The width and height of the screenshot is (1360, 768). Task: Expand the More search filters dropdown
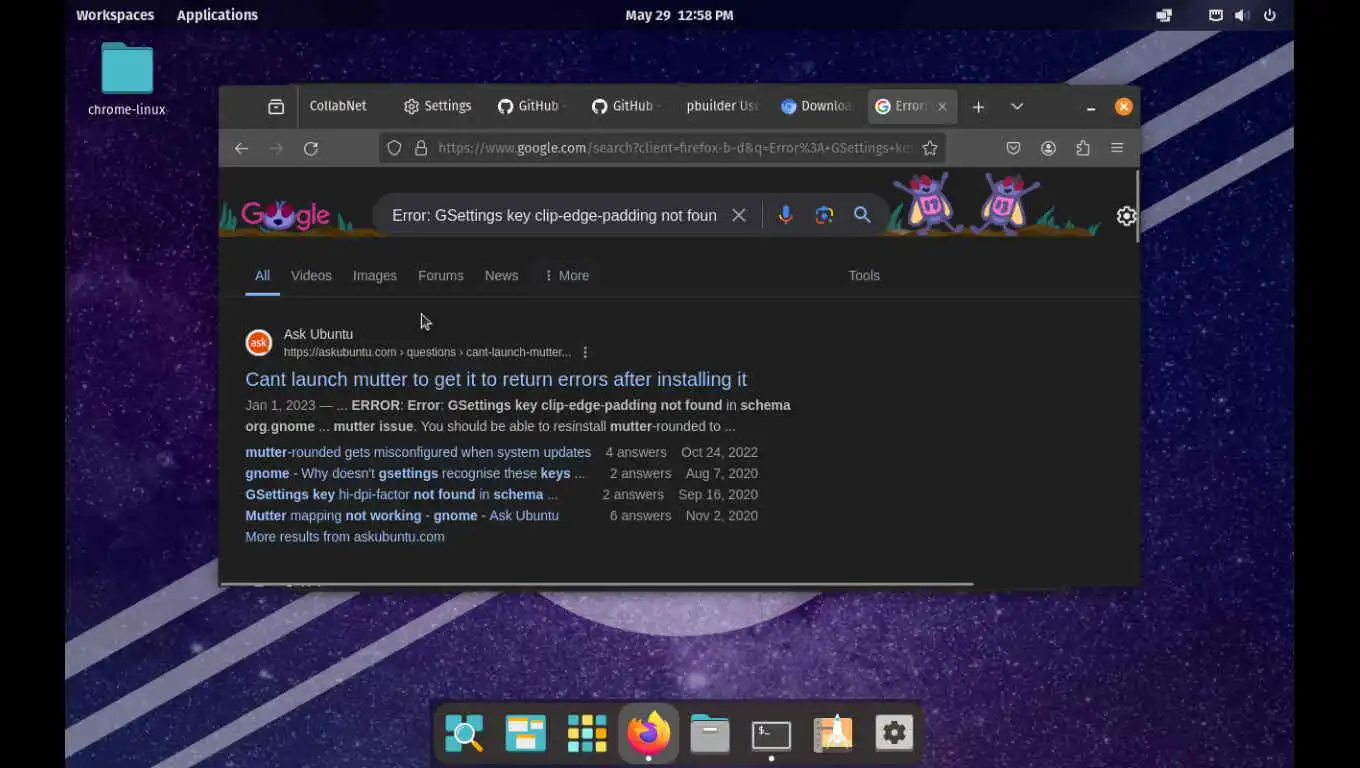pyautogui.click(x=566, y=275)
